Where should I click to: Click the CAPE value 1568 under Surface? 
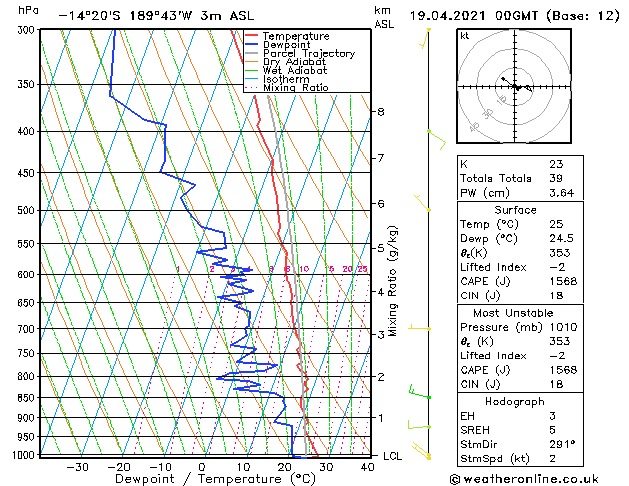[563, 281]
